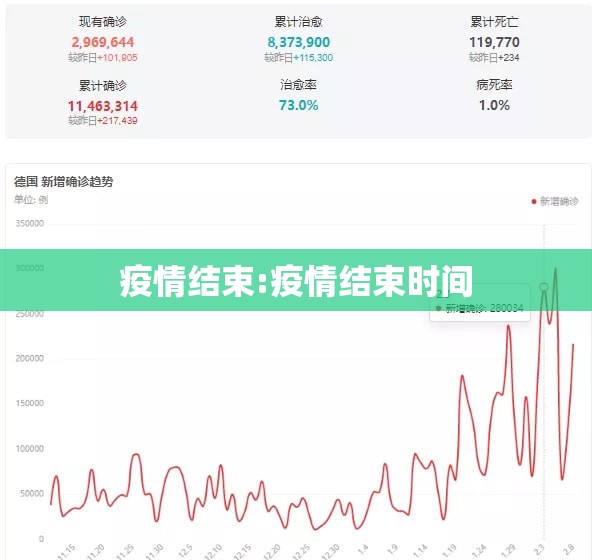The height and width of the screenshot is (560, 592).
Task: Click the 11.25 date axis label
Action: [x=125, y=551]
